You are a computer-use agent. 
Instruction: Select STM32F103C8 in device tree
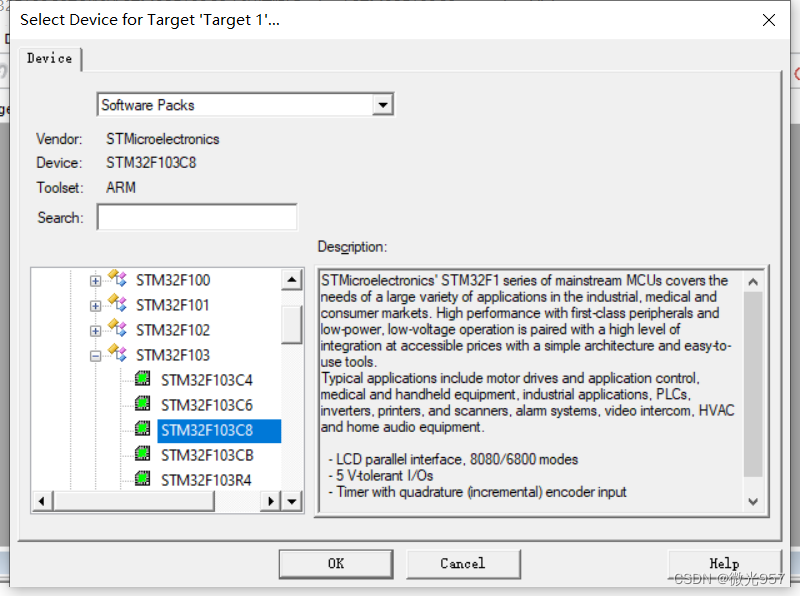[219, 431]
